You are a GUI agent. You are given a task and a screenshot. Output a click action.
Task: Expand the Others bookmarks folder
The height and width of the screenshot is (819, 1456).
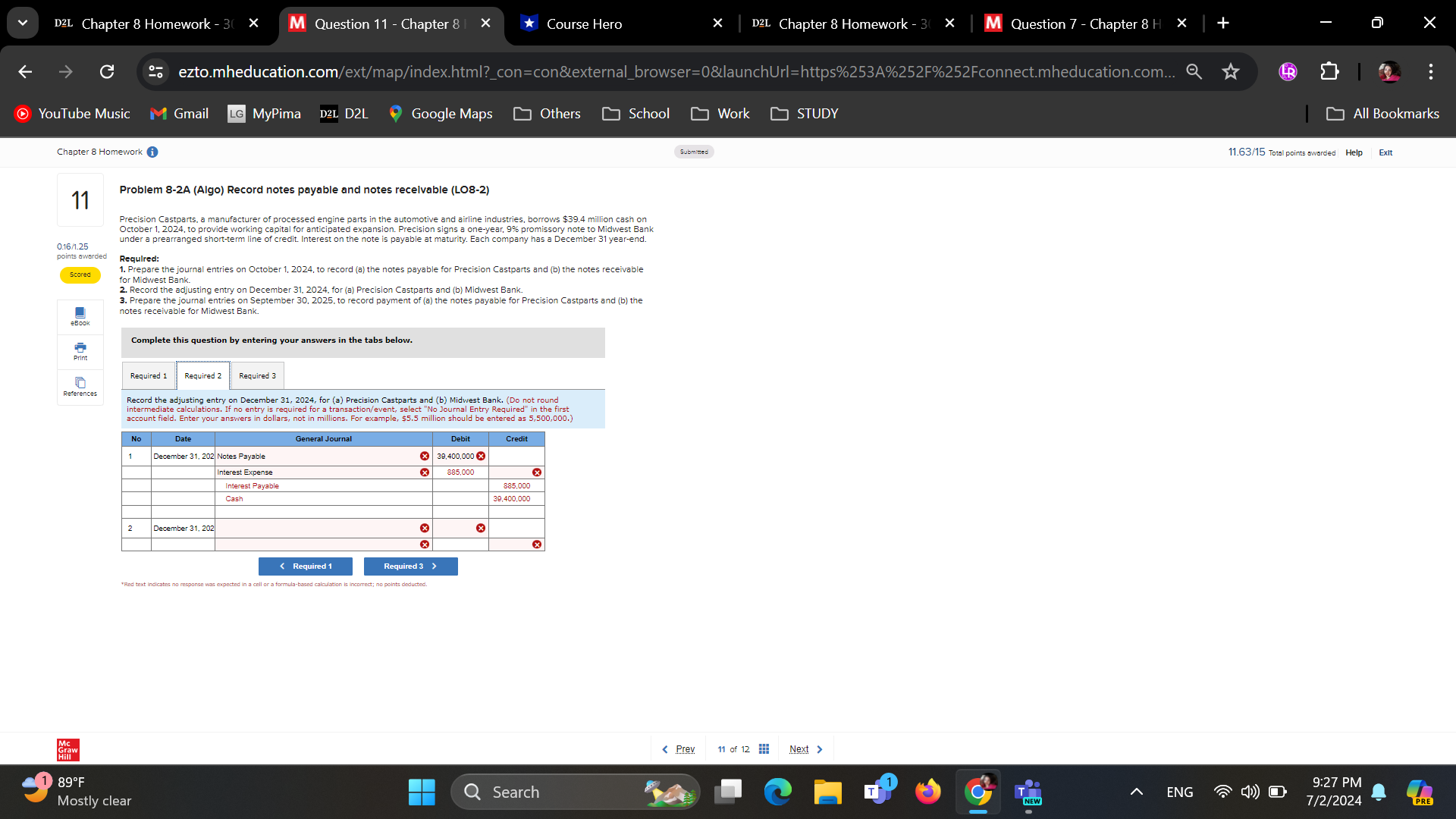[547, 114]
